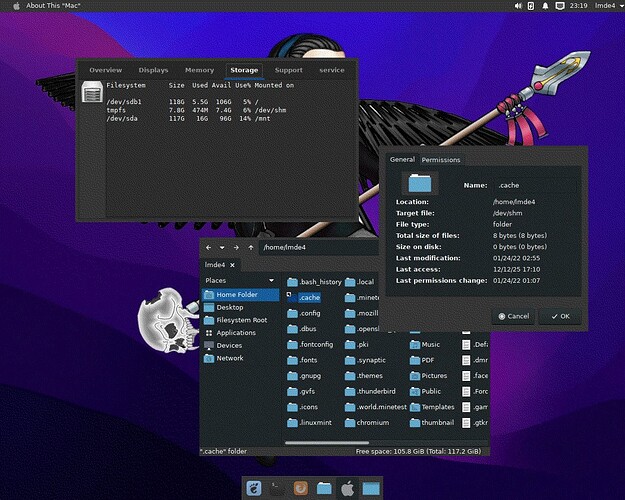The height and width of the screenshot is (500, 625).
Task: Select the lmde4 file manager tab
Action: pos(220,265)
